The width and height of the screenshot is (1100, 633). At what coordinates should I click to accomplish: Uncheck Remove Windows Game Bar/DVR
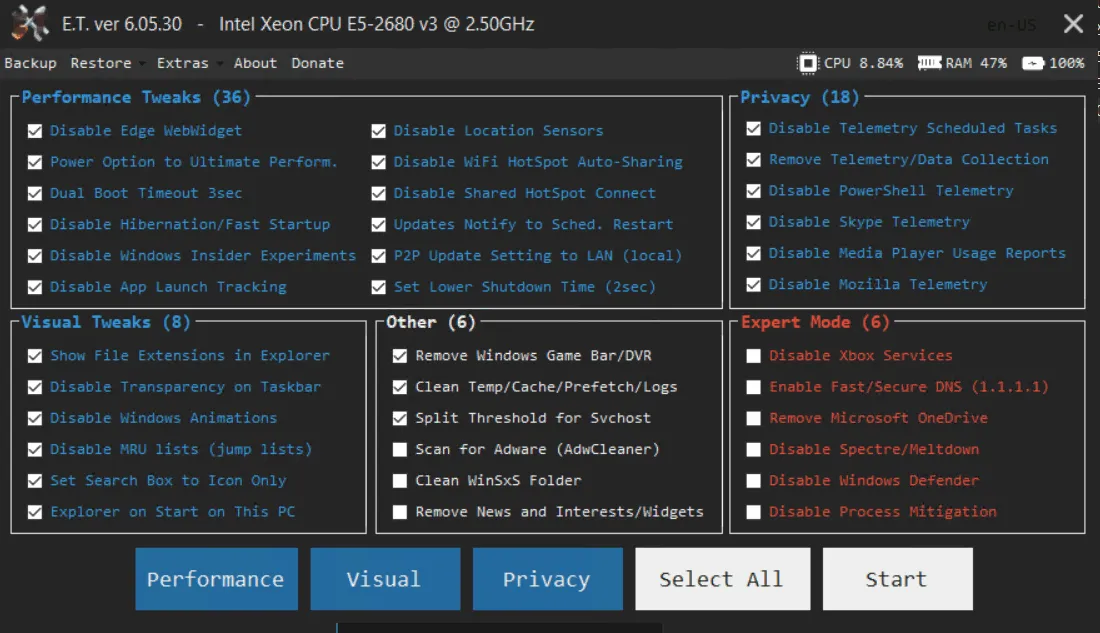click(x=400, y=356)
